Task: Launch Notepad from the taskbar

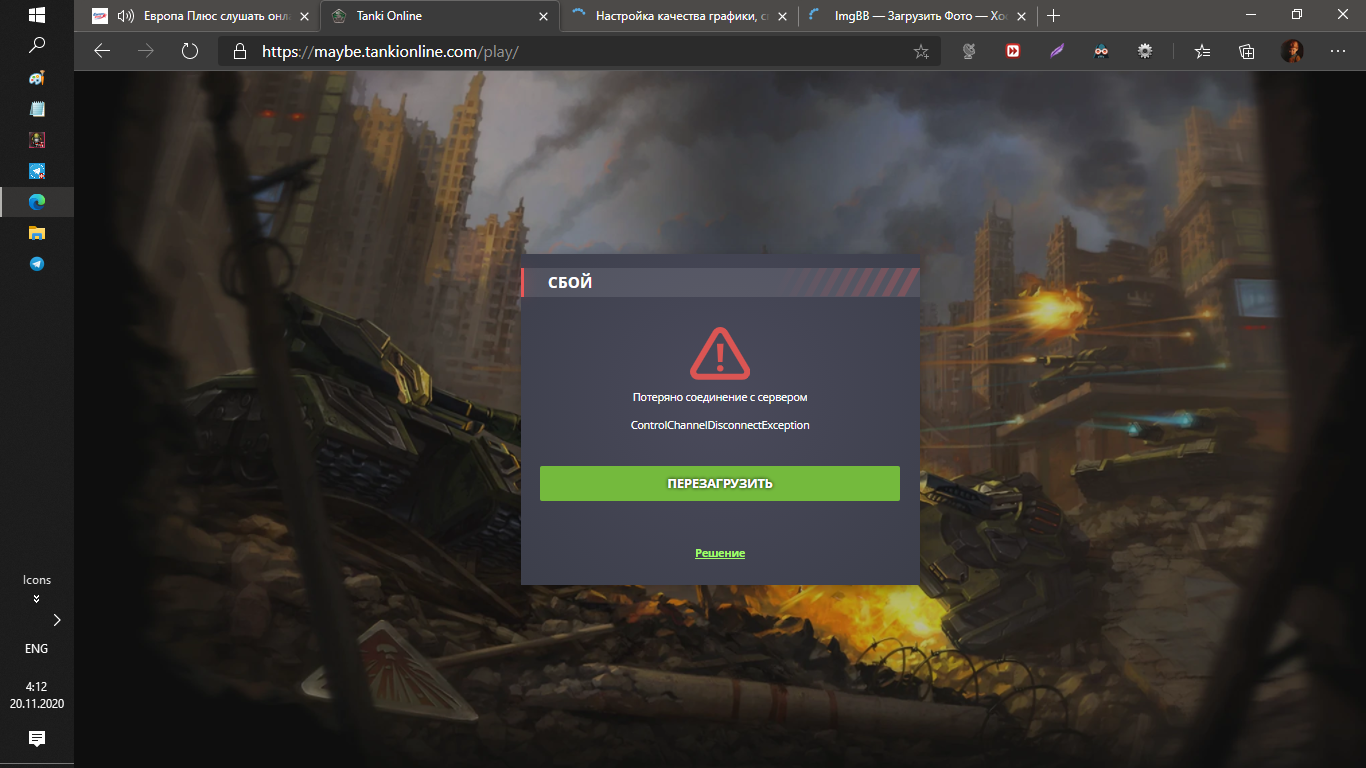Action: coord(37,109)
